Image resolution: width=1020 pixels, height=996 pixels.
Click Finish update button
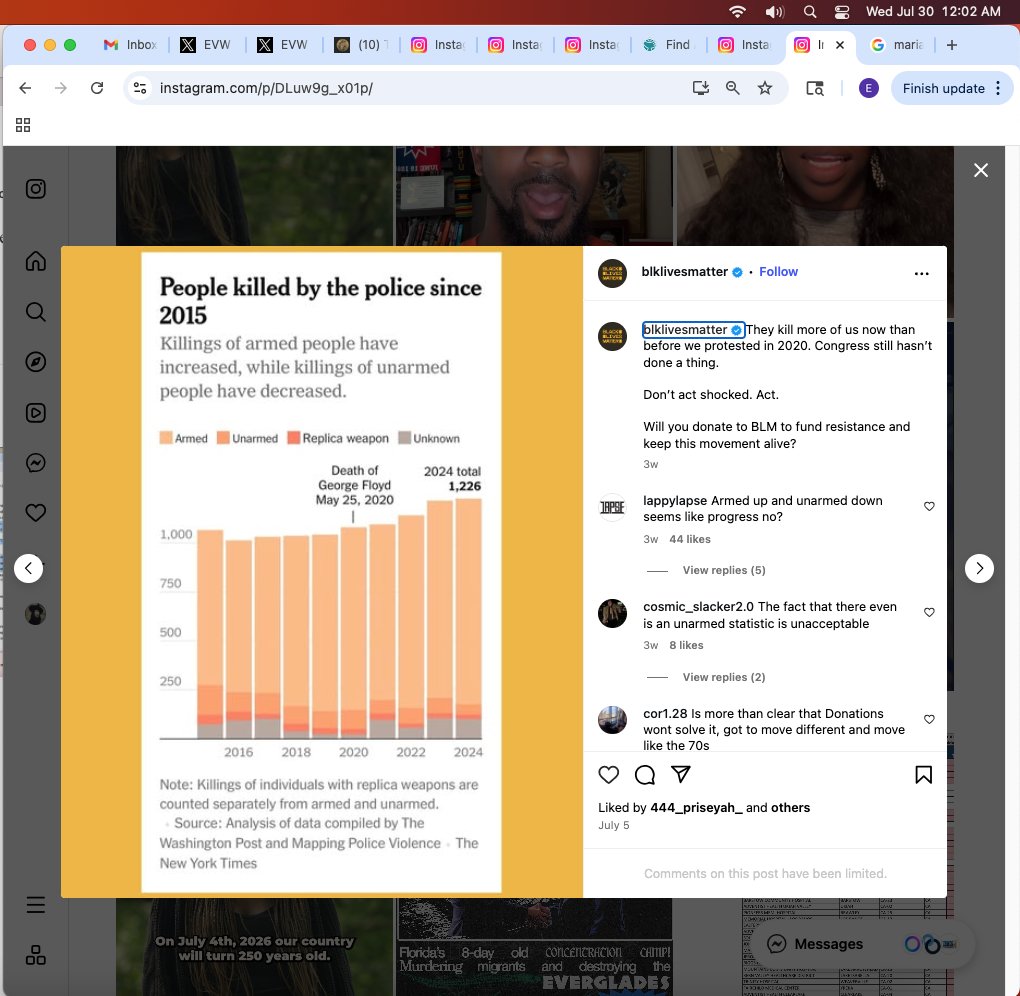[x=943, y=88]
